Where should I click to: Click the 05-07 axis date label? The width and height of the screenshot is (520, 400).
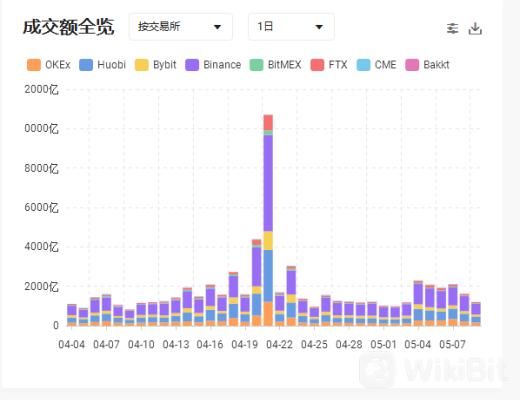point(452,344)
